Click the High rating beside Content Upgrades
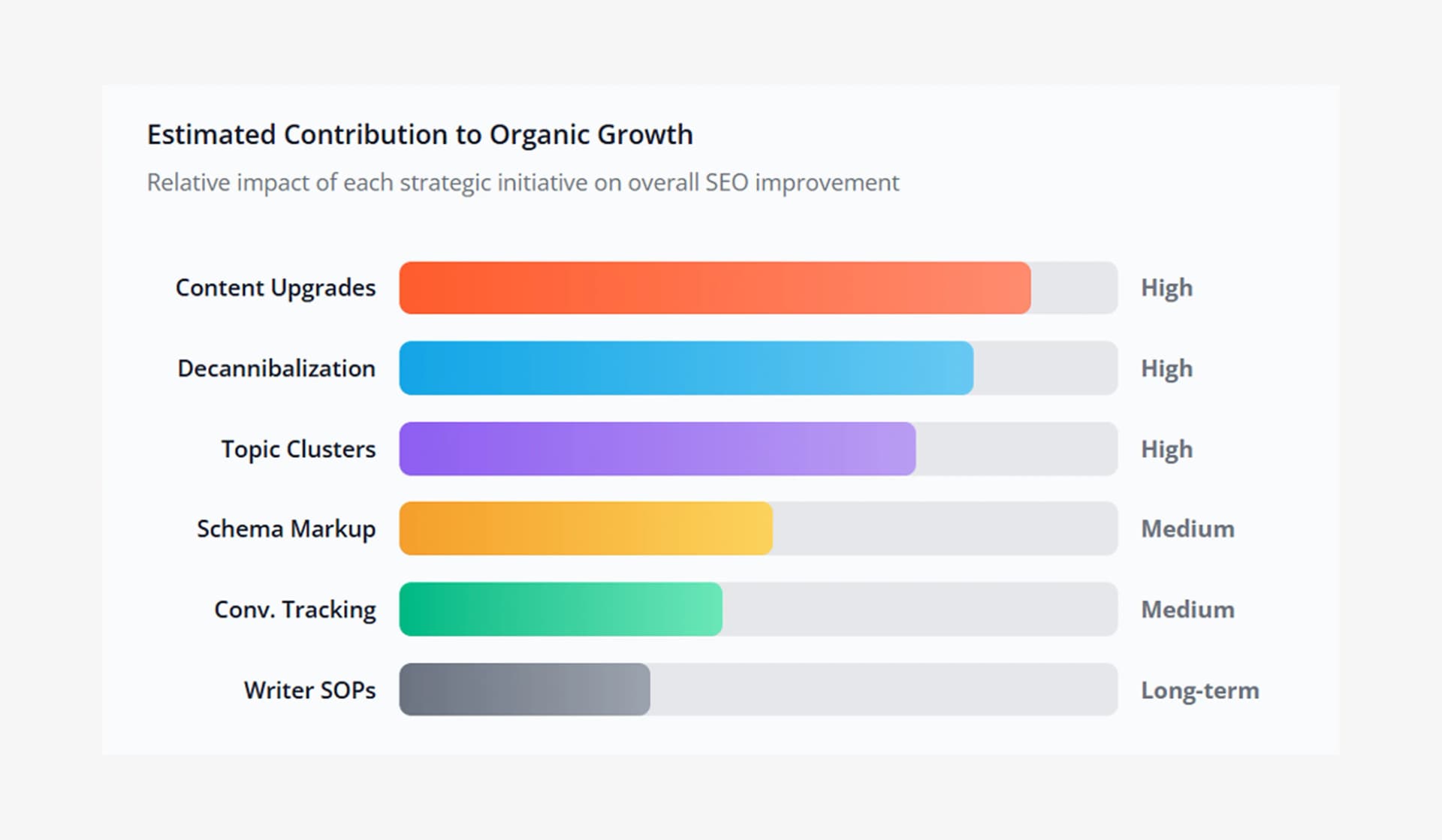This screenshot has width=1442, height=840. [1166, 288]
